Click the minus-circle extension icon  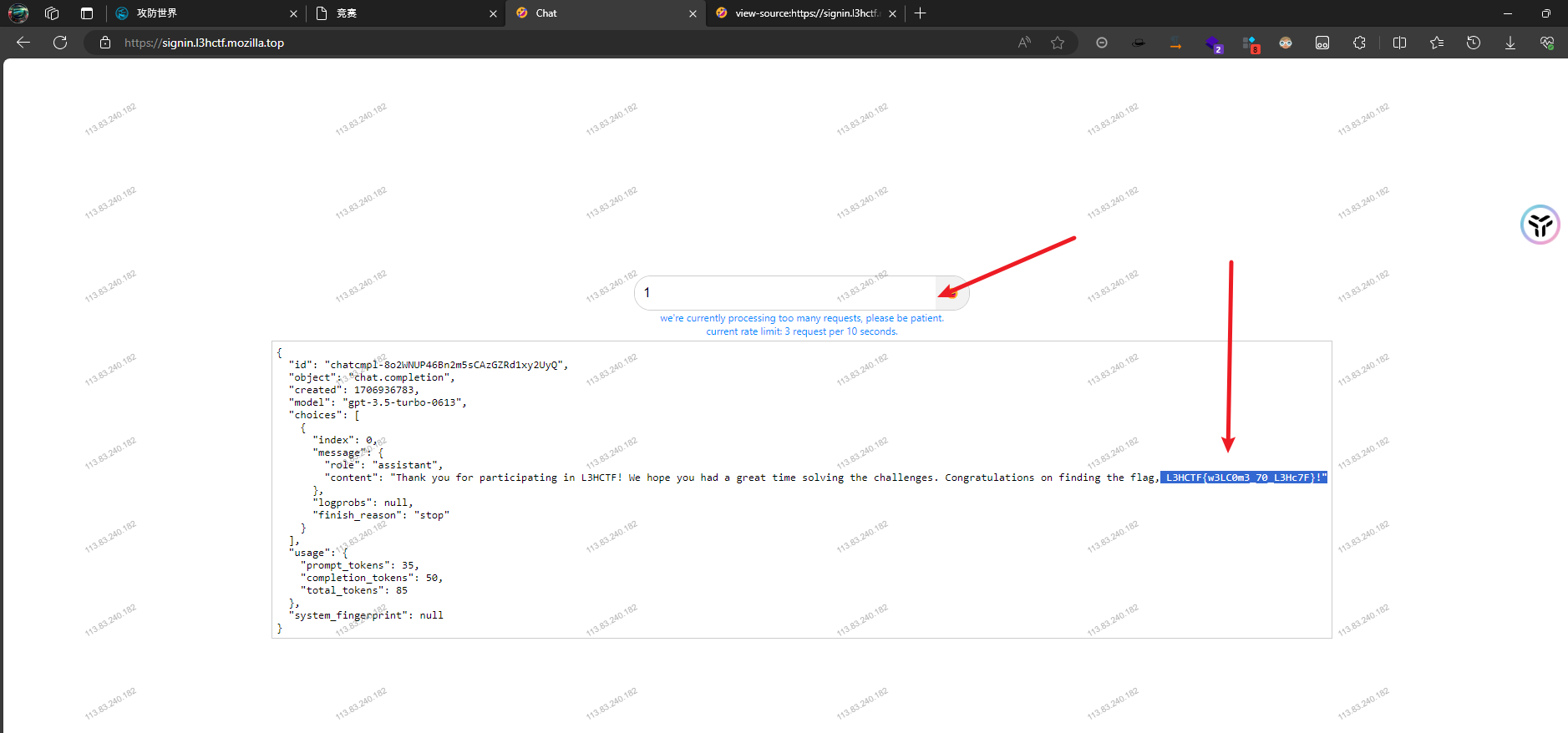[1102, 43]
